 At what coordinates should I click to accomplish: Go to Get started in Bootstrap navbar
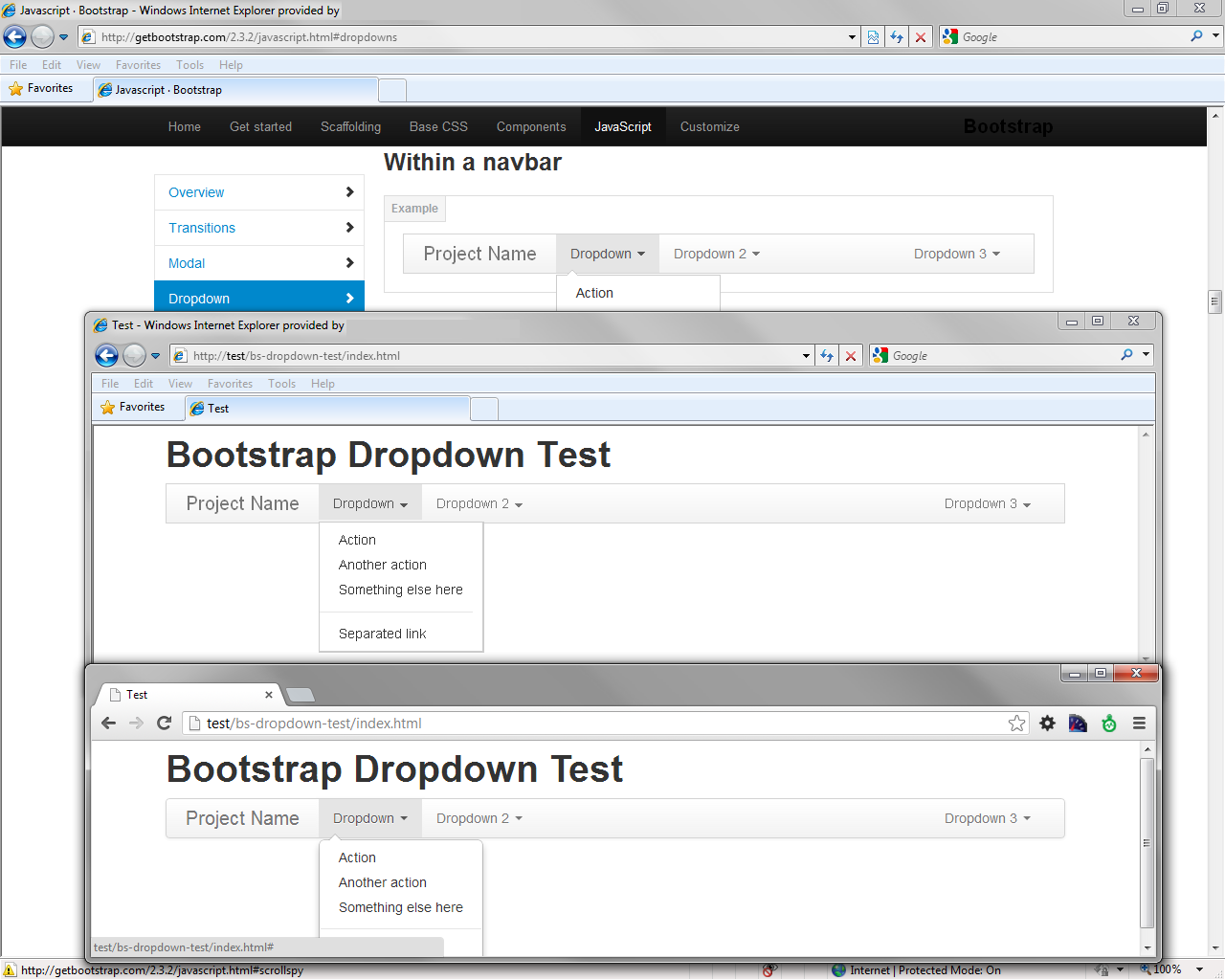point(260,126)
